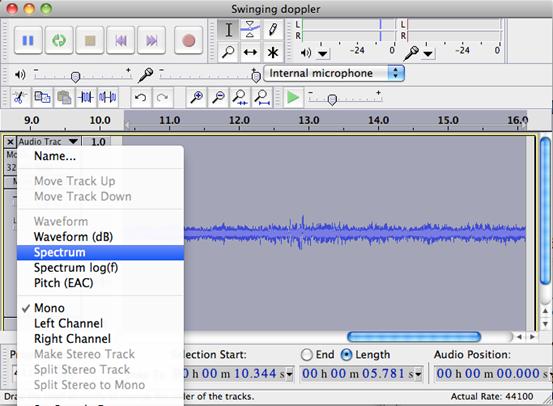This screenshot has width=553, height=406.
Task: Click the Cut scissors icon
Action: coord(19,97)
